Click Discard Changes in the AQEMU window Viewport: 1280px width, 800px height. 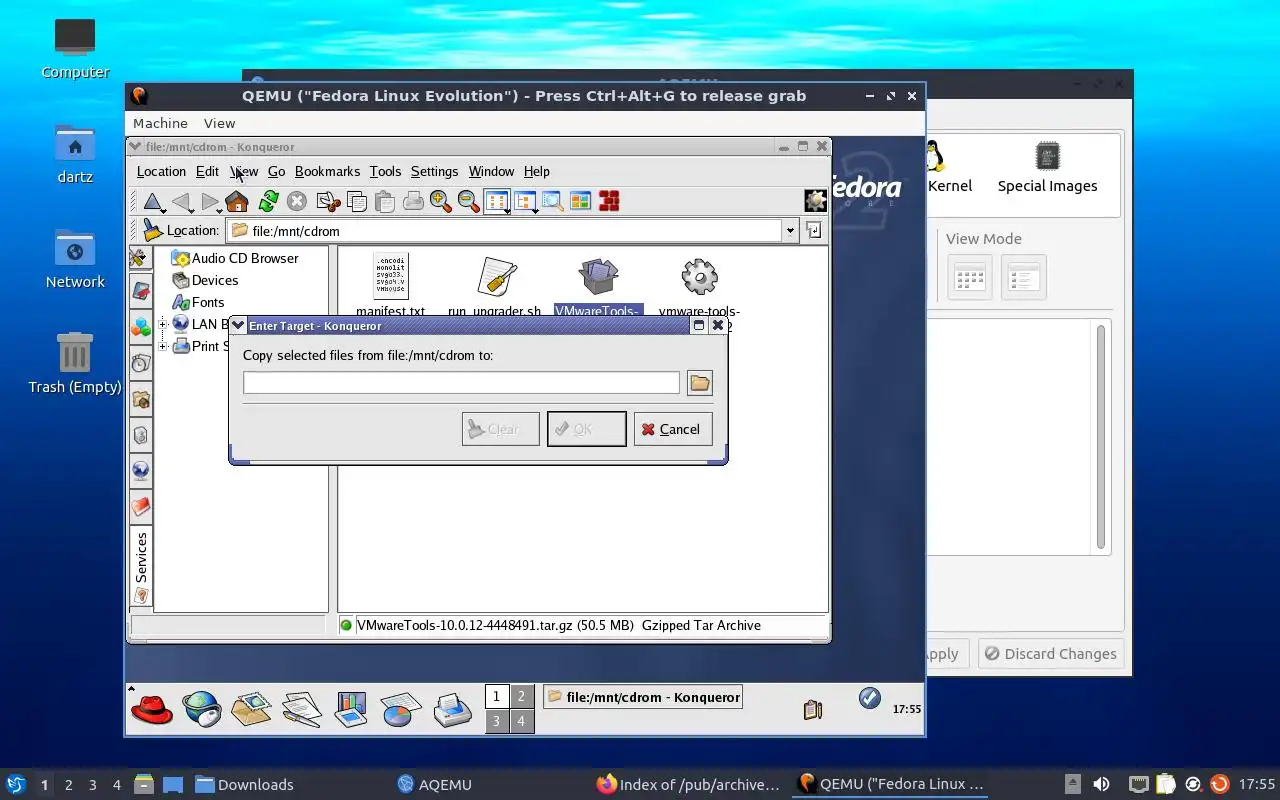point(1049,654)
